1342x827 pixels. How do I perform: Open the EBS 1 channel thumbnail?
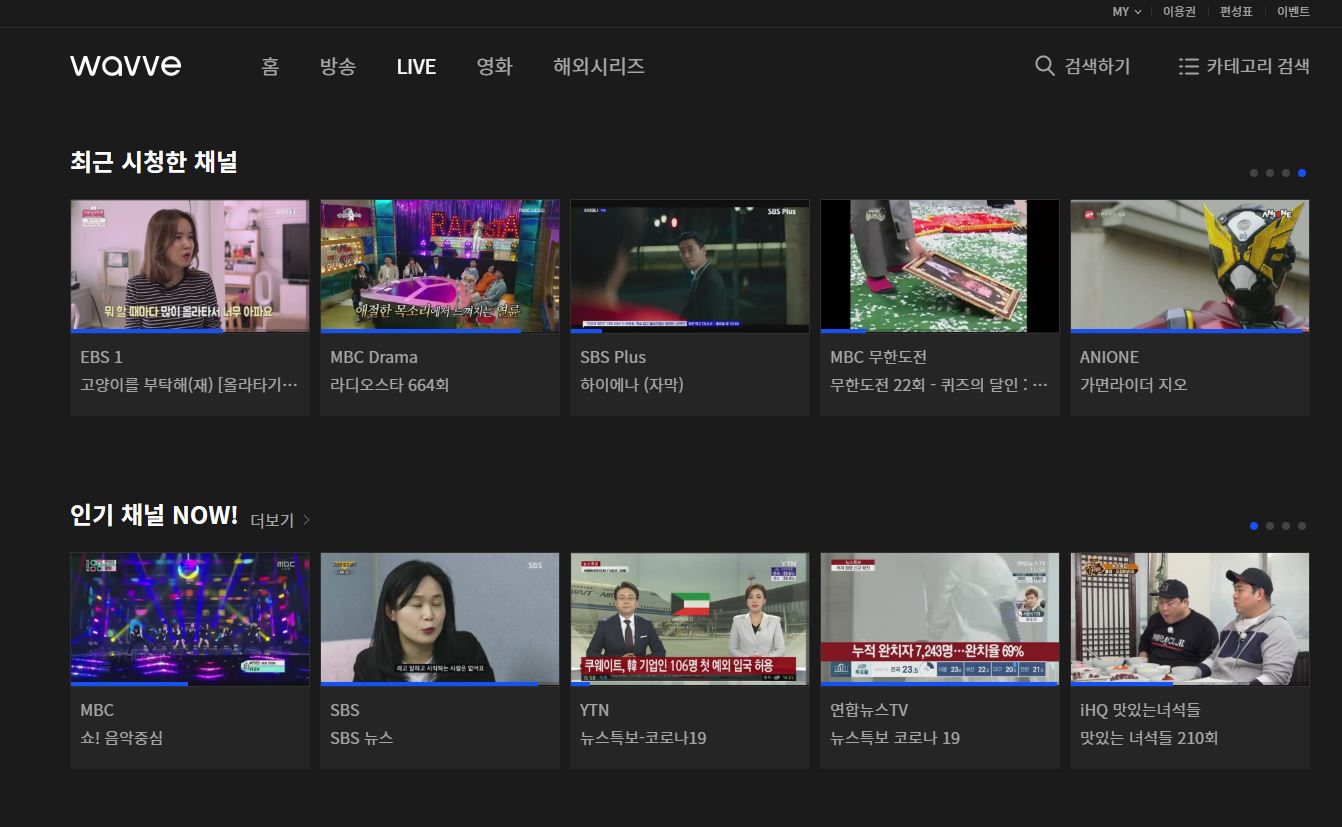190,266
